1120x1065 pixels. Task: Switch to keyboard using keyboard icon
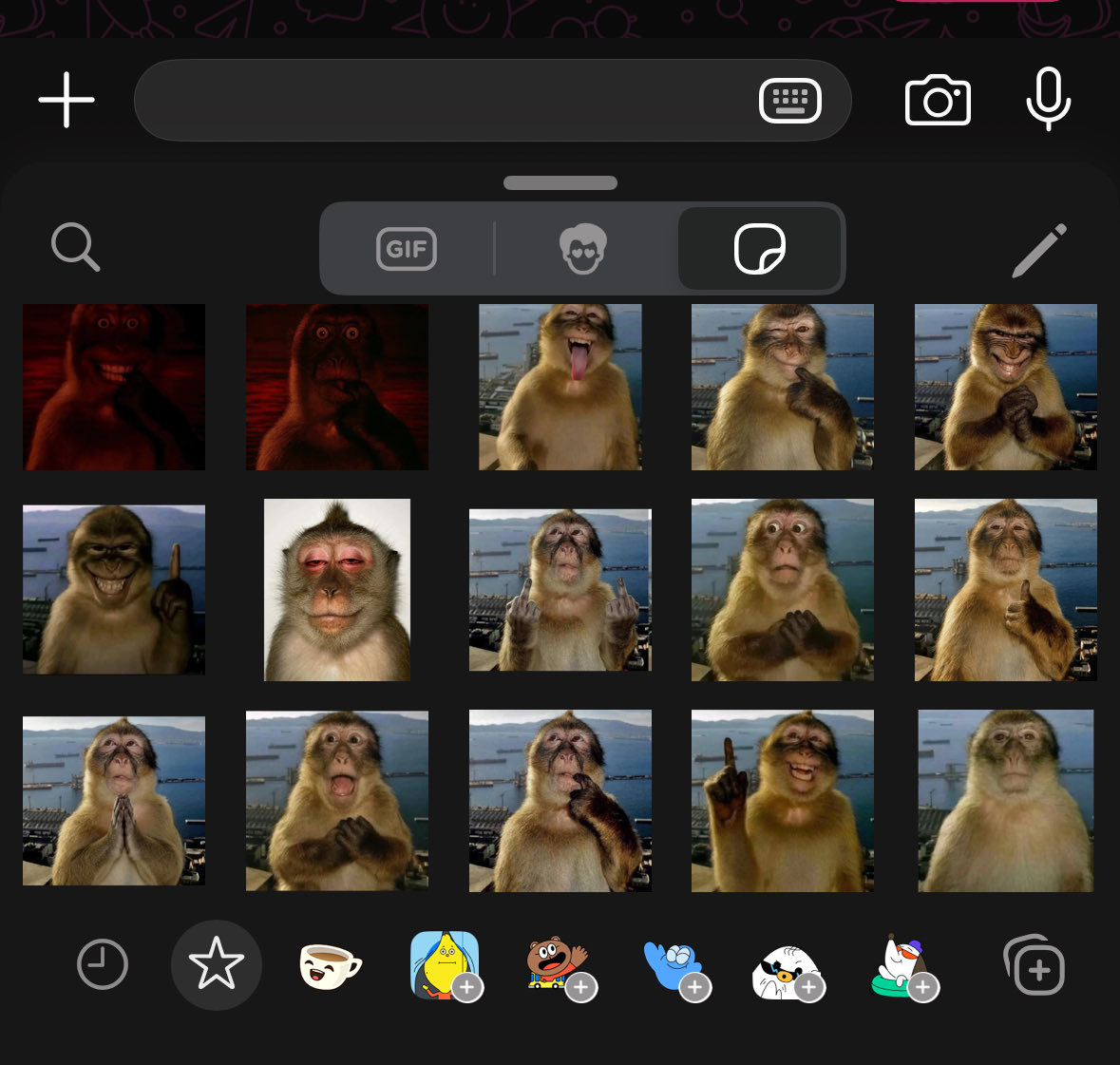click(x=790, y=101)
